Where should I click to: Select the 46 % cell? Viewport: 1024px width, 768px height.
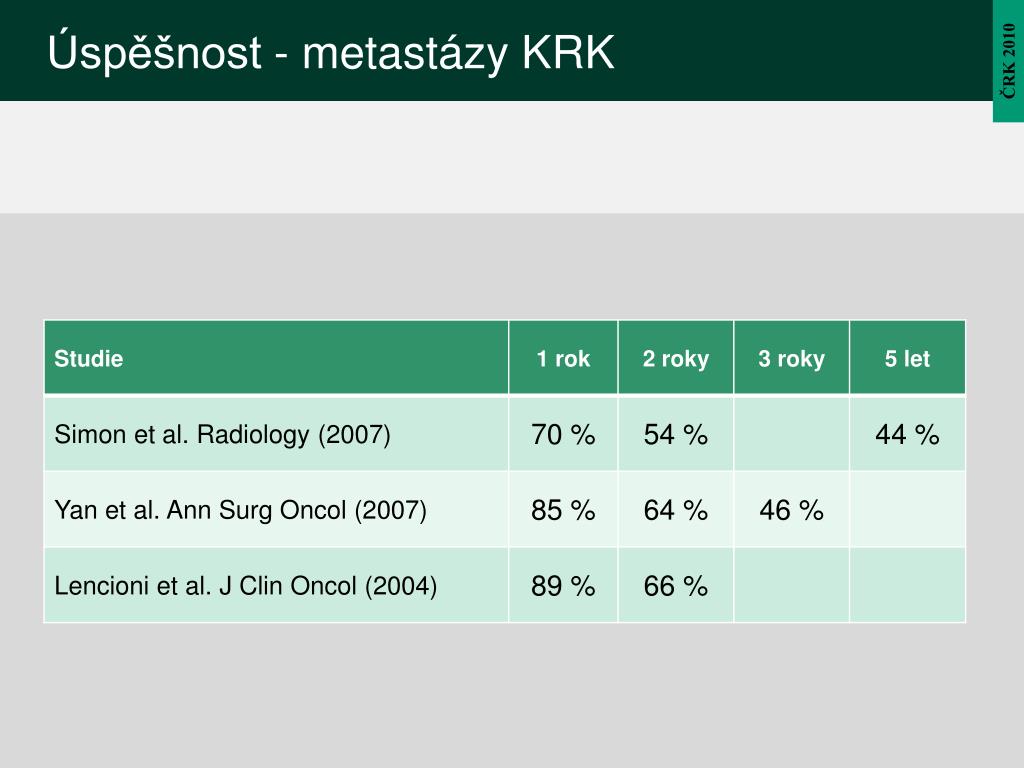point(792,510)
